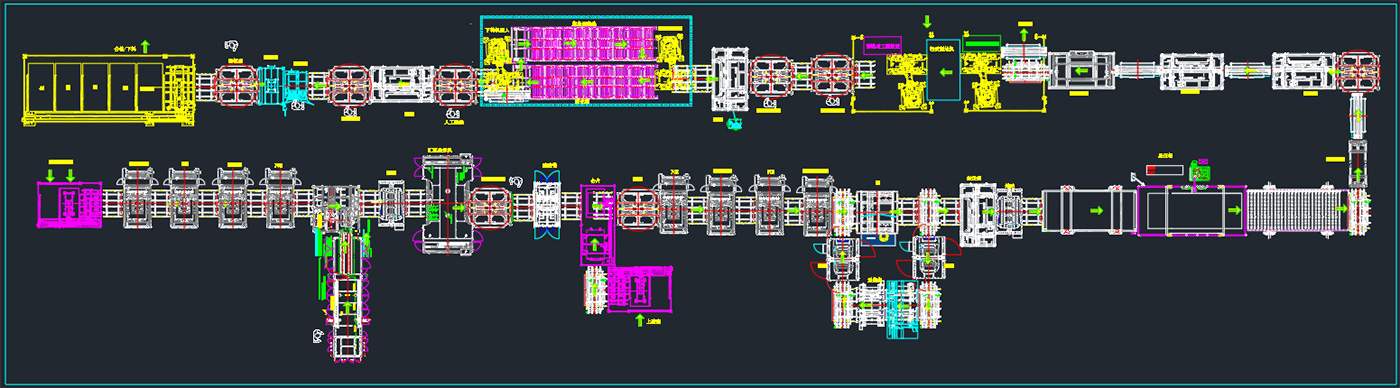The image size is (1400, 388).
Task: Select the tall teal rectangle with a left arrow
Action: pos(943,69)
